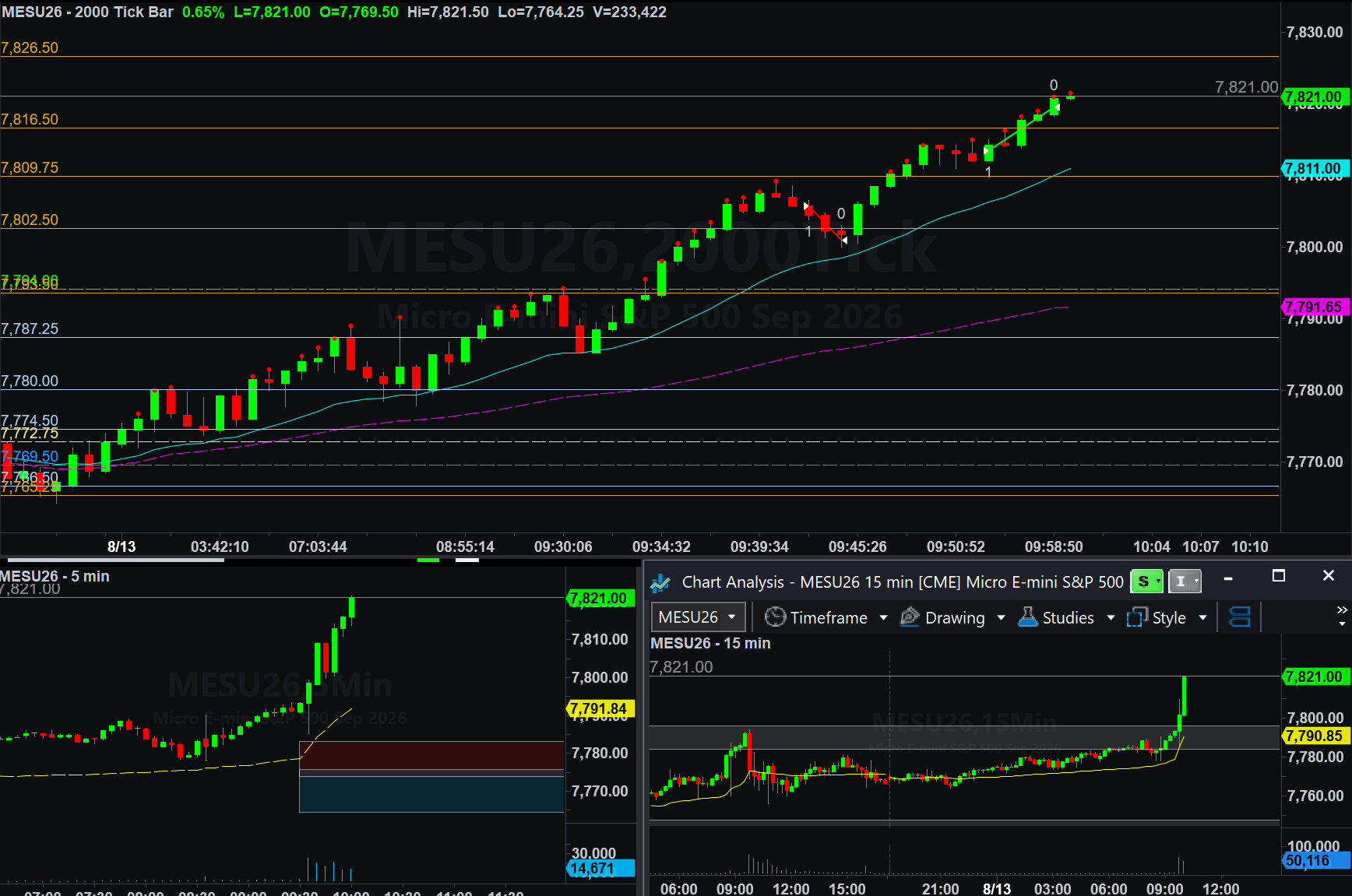Expand the Drawing menu arrow
This screenshot has width=1352, height=896.
click(1001, 617)
